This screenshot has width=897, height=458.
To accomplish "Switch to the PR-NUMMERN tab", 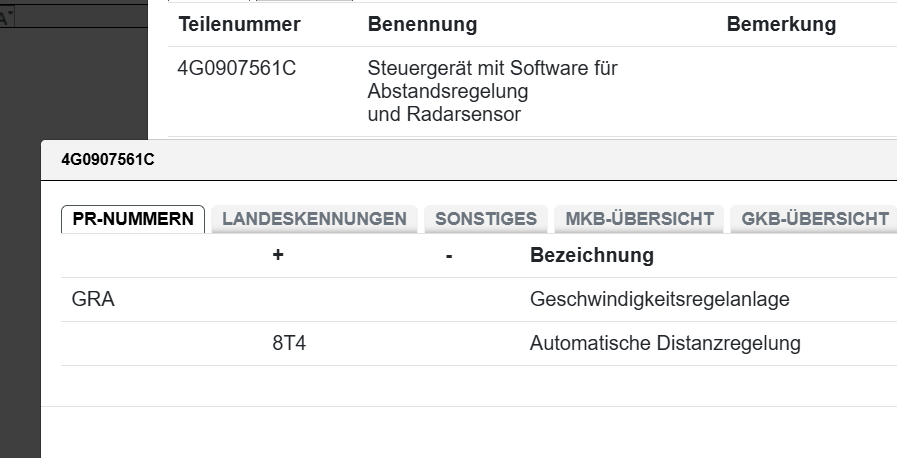I will [133, 219].
